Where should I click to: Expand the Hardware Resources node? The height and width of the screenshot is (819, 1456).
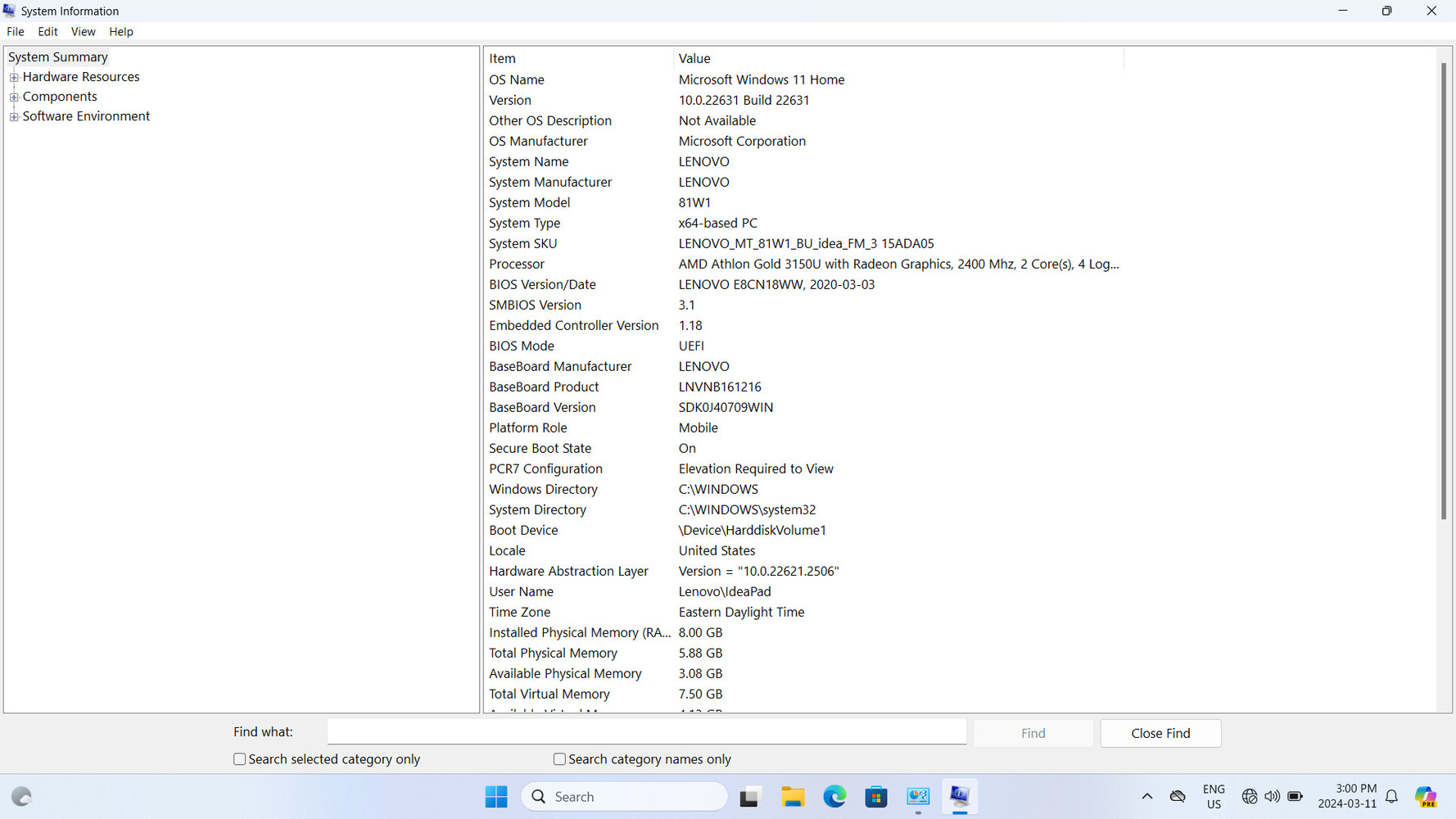click(14, 77)
